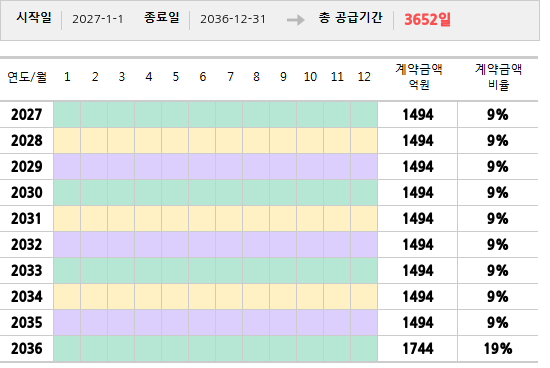The width and height of the screenshot is (550, 368).
Task: Click the start date value 2027-1-1
Action: (98, 19)
